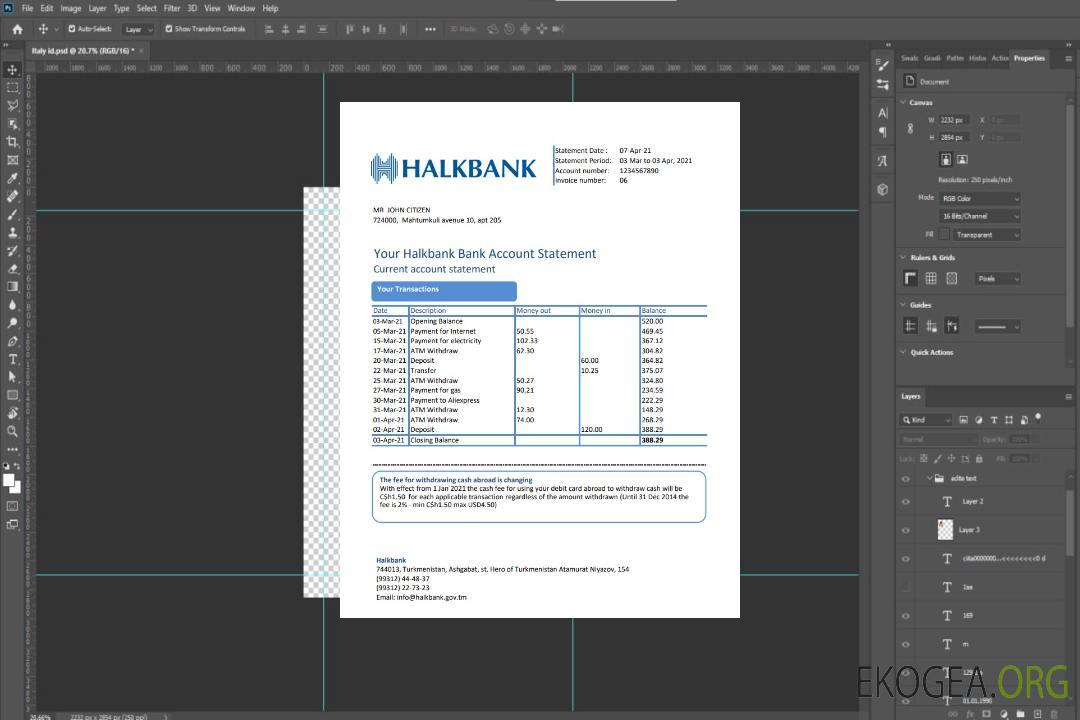Select the Path Selection arrow tool
Viewport: 1080px width, 720px height.
pyautogui.click(x=12, y=377)
